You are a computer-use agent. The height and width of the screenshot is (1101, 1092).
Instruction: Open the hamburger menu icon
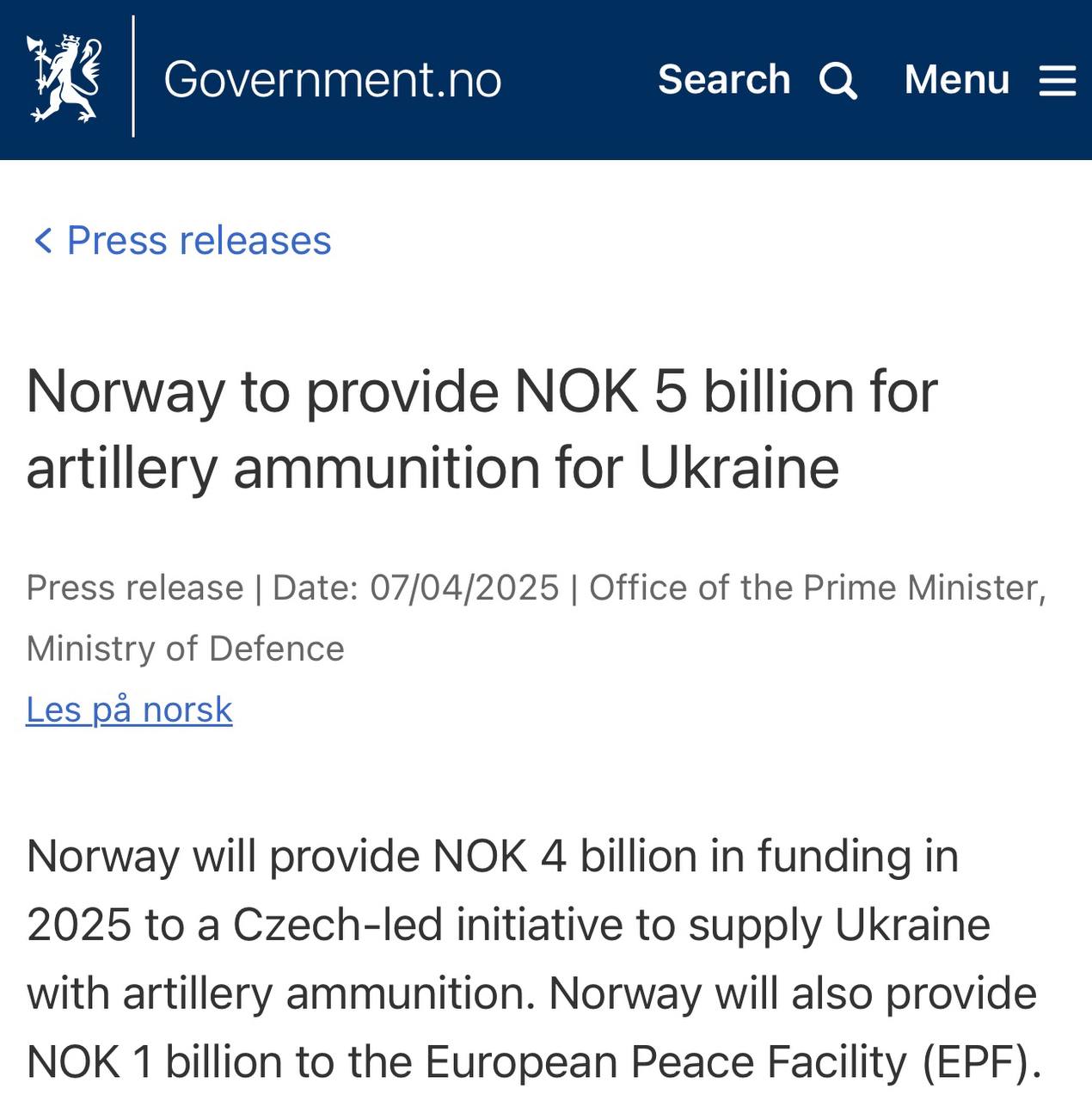tap(1057, 81)
